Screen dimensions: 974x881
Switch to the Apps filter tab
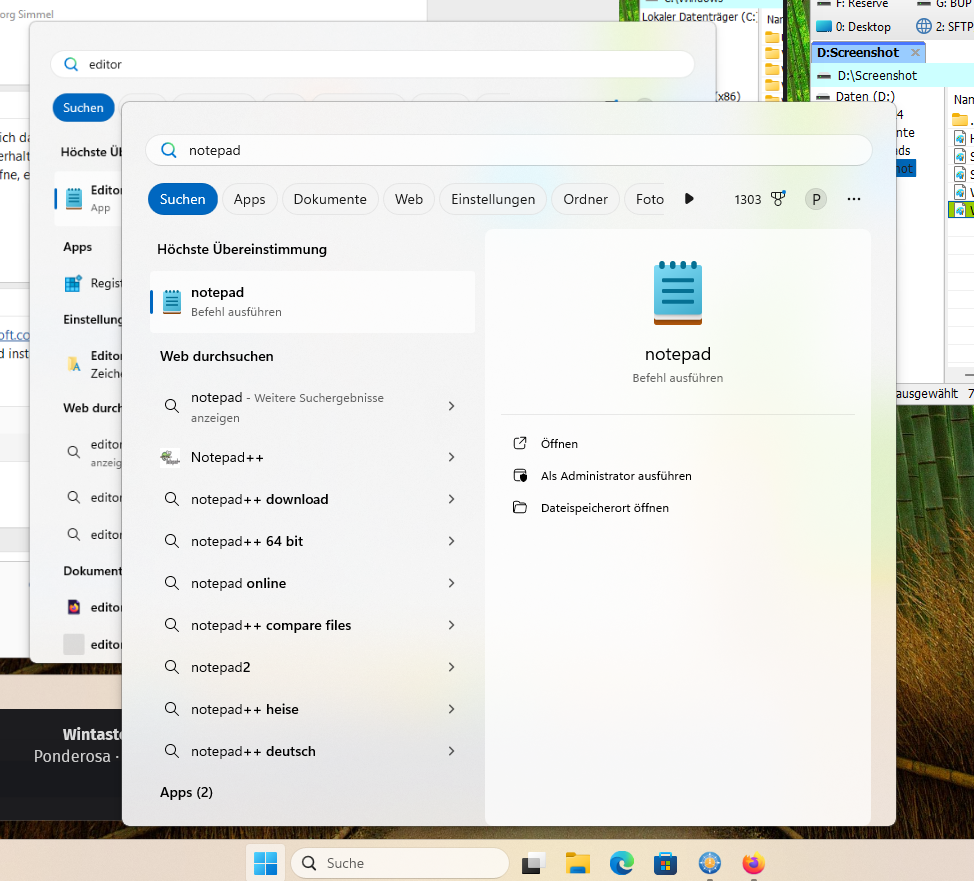(x=250, y=199)
